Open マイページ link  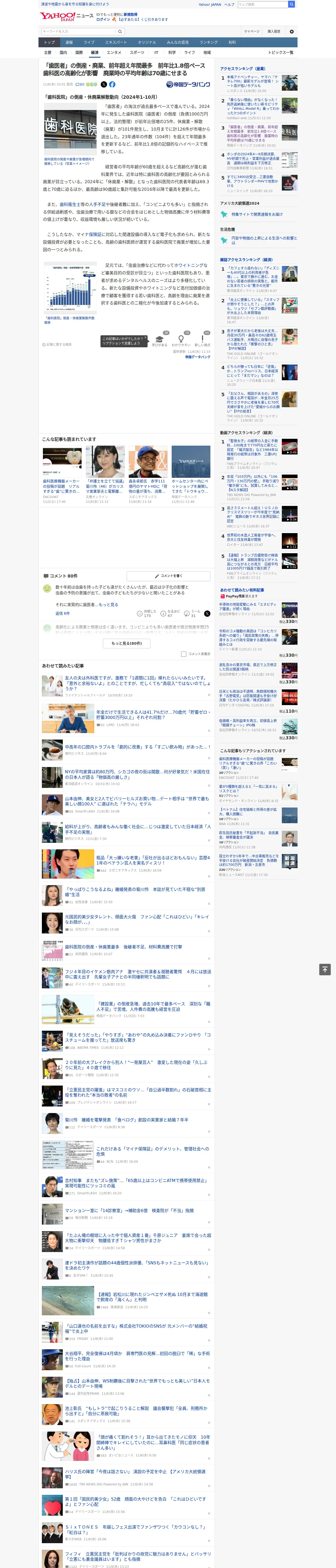coord(252,32)
